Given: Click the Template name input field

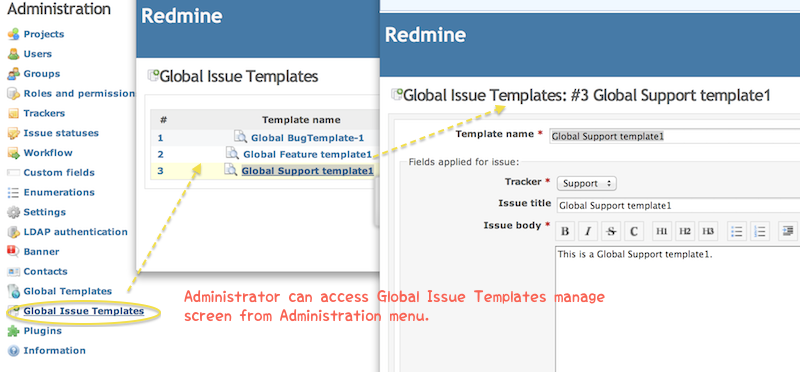Looking at the screenshot, I should pyautogui.click(x=675, y=136).
